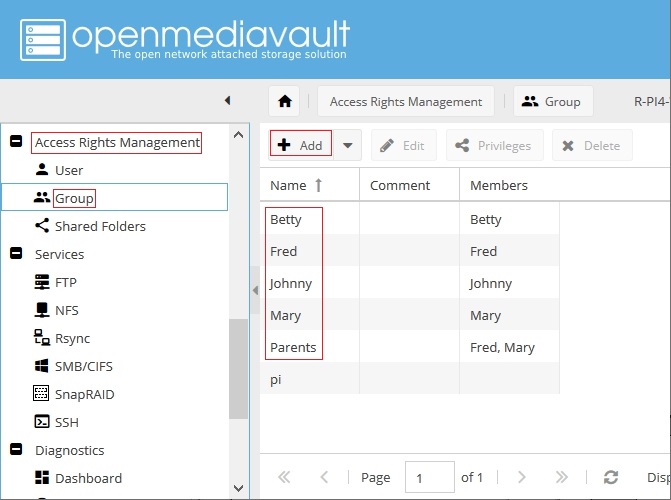
Task: Collapse the Access Rights Management section
Action: [16, 142]
